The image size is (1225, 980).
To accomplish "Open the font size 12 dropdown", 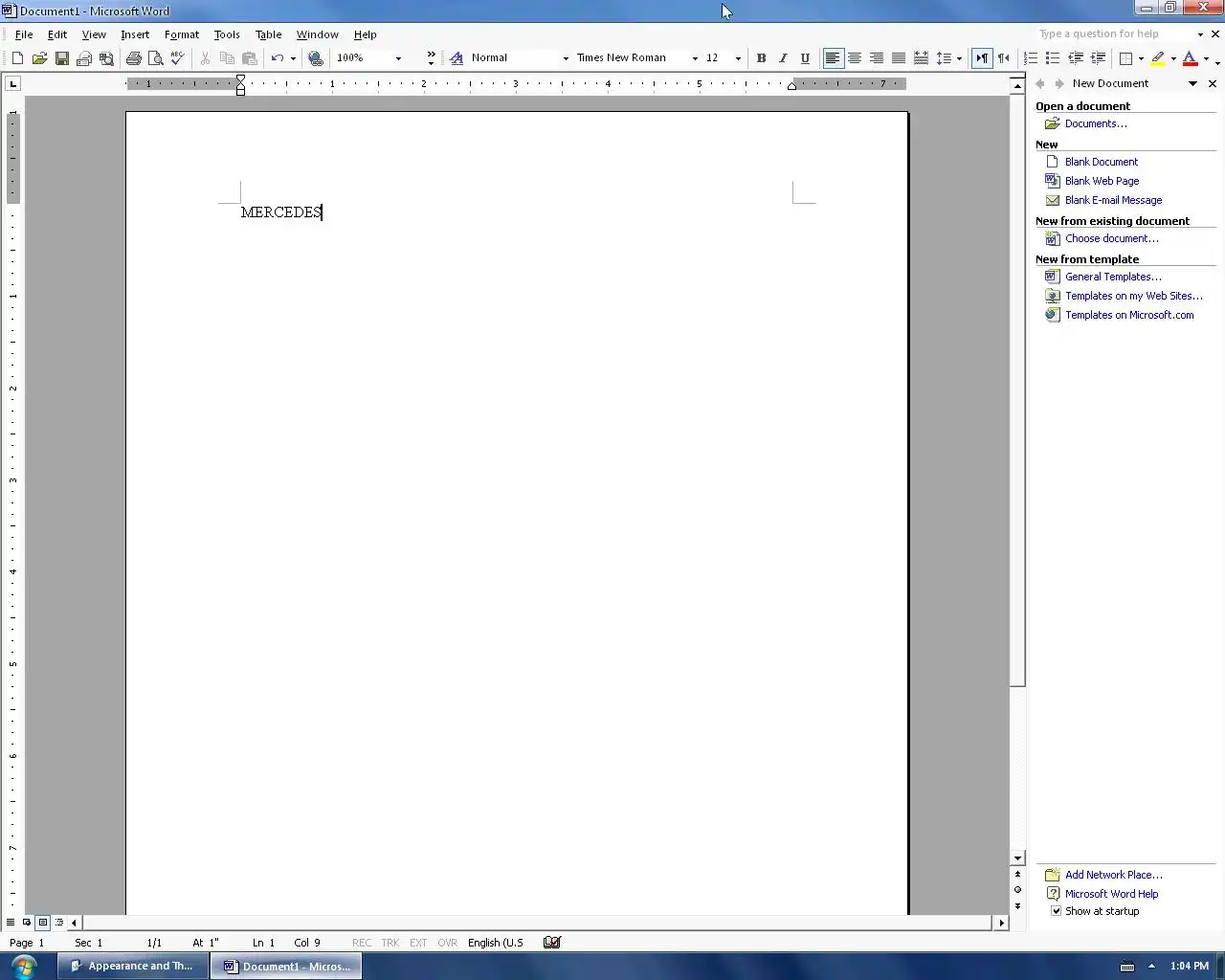I will point(738,58).
